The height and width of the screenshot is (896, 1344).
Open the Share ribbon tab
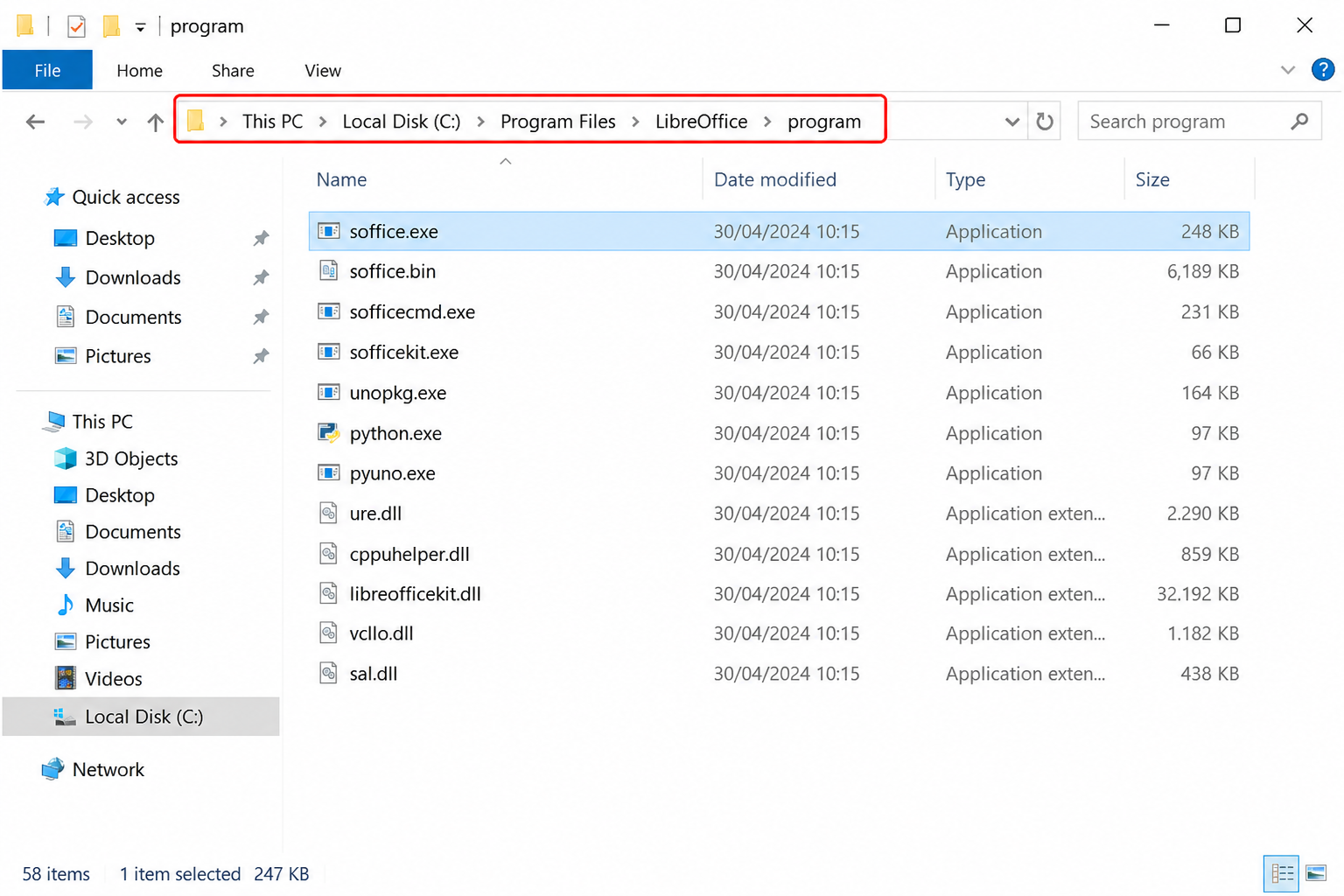(233, 71)
